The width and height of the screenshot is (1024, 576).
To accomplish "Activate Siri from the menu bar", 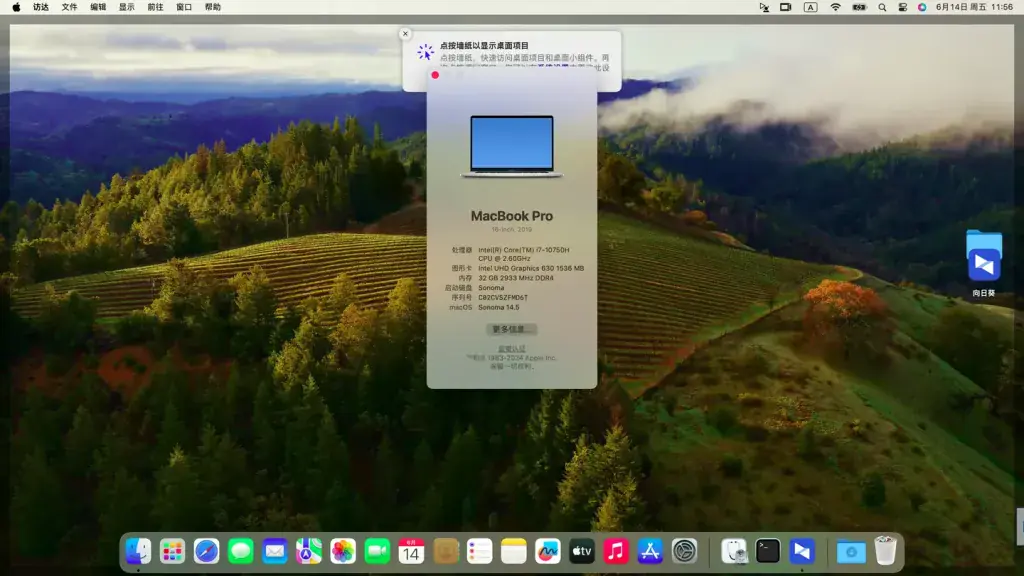I will [x=922, y=7].
